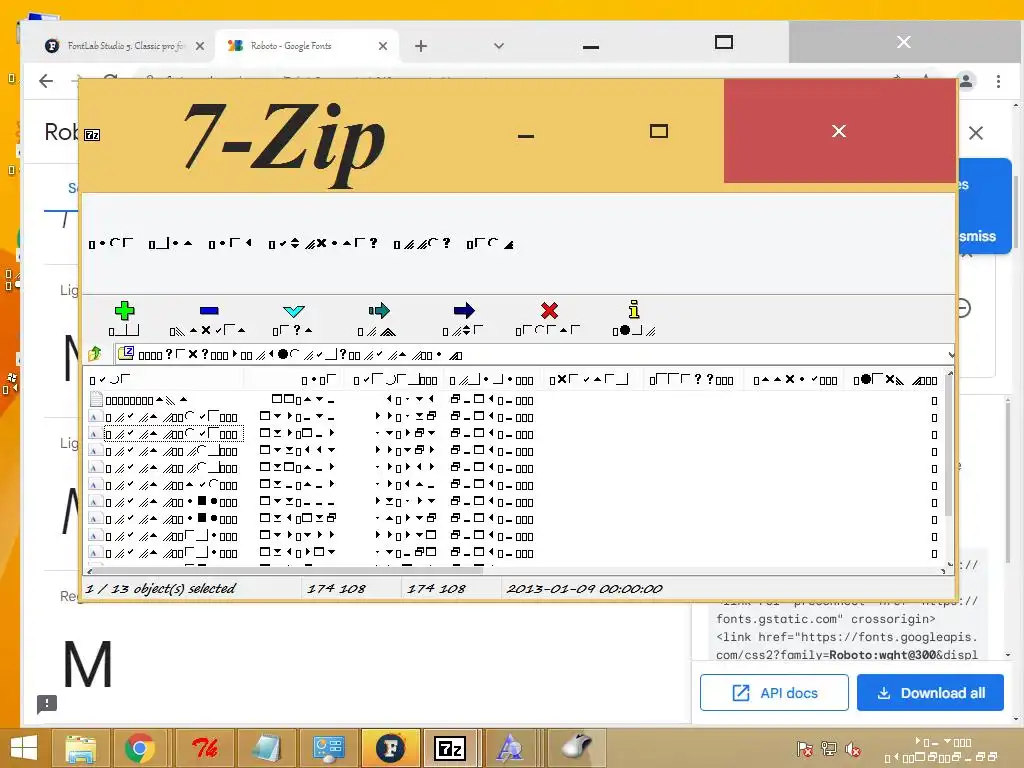This screenshot has width=1024, height=768.
Task: Click the Download all button on Google Fonts
Action: tap(930, 692)
